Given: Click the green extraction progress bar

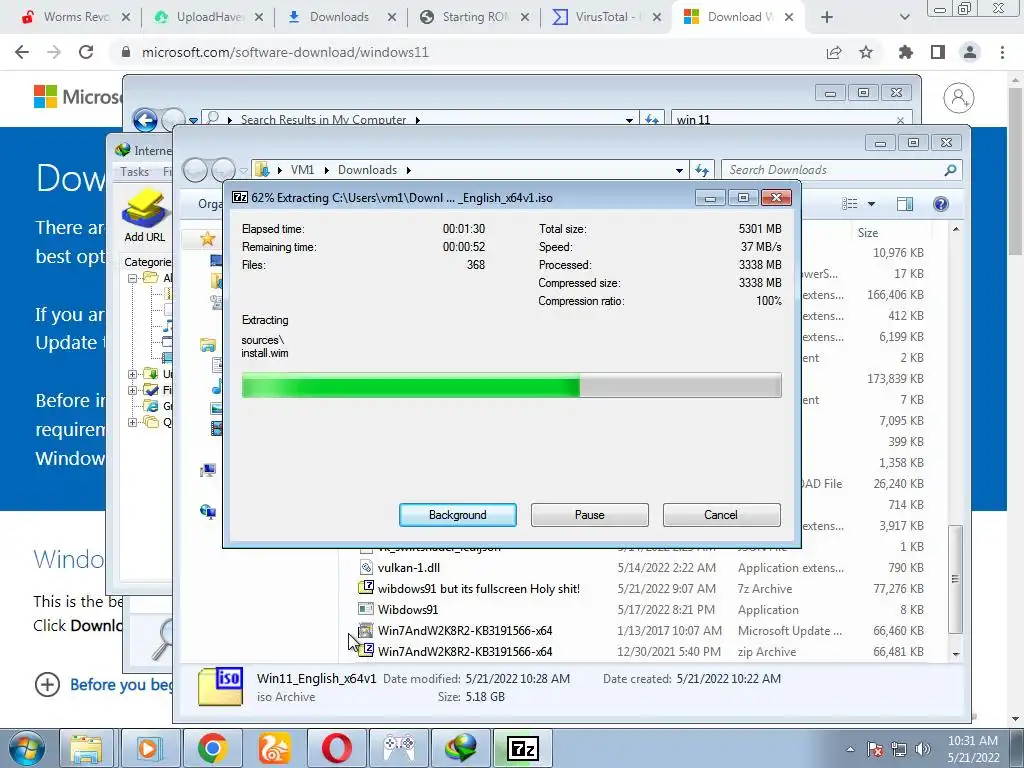Looking at the screenshot, I should click(511, 385).
